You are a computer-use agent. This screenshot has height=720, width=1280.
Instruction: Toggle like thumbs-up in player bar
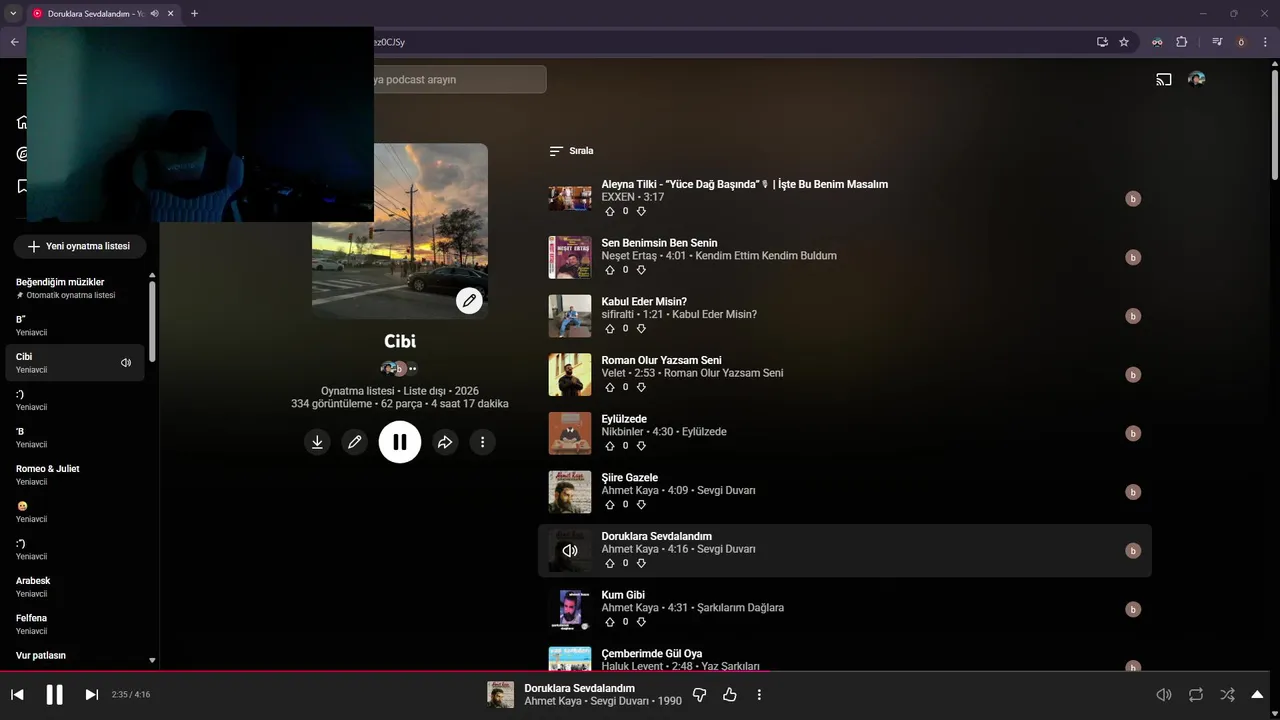pos(730,694)
